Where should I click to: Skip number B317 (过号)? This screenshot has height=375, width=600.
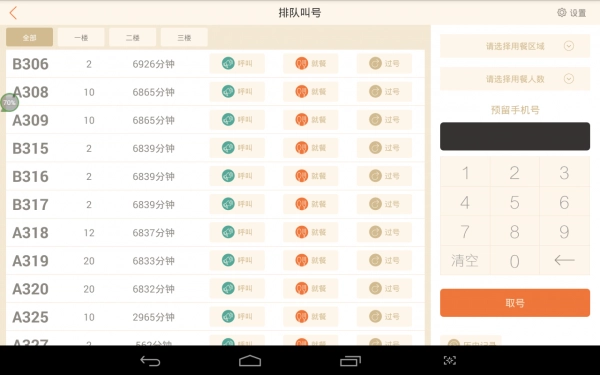click(x=384, y=204)
